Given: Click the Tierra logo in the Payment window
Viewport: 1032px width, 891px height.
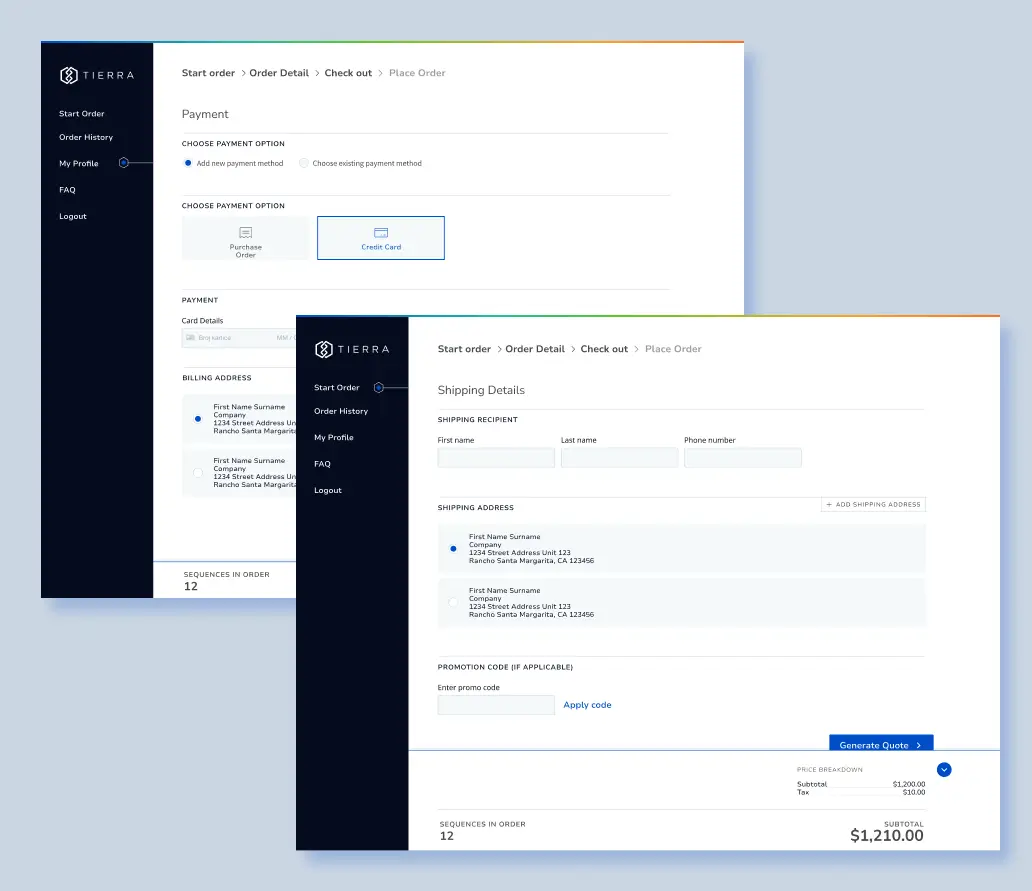Looking at the screenshot, I should tap(97, 75).
